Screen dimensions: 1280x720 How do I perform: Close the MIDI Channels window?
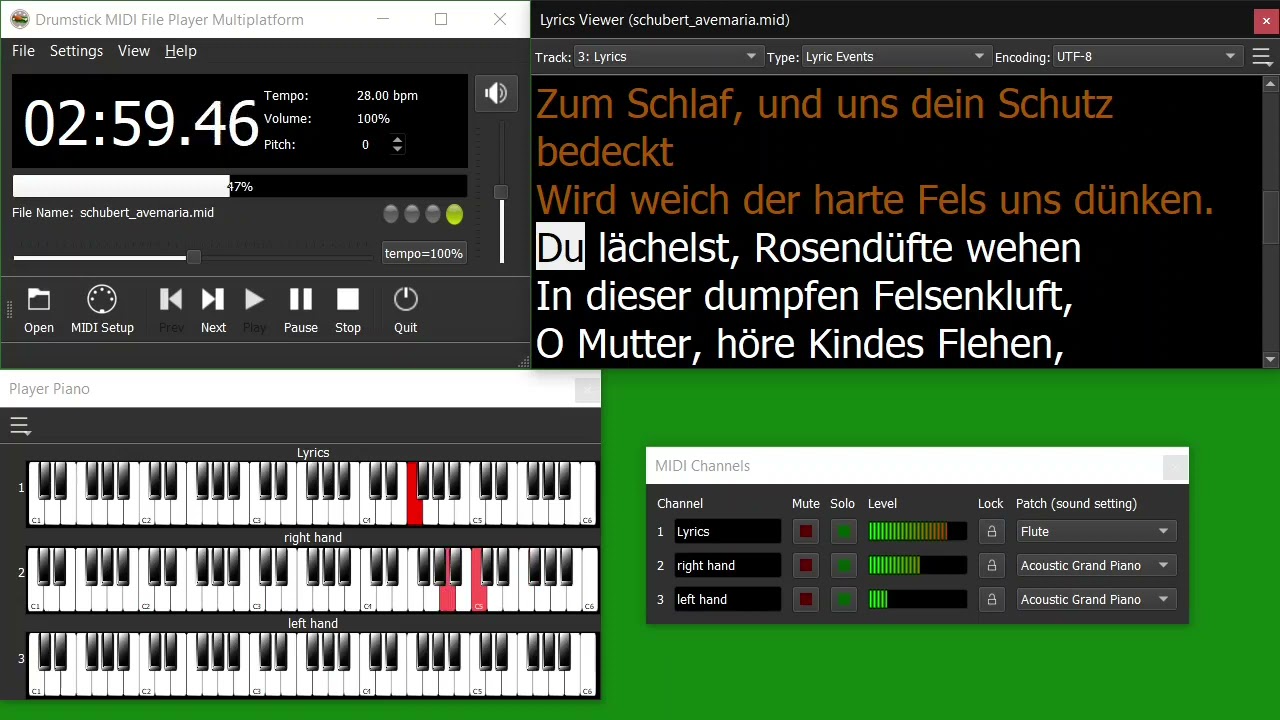coord(1176,466)
